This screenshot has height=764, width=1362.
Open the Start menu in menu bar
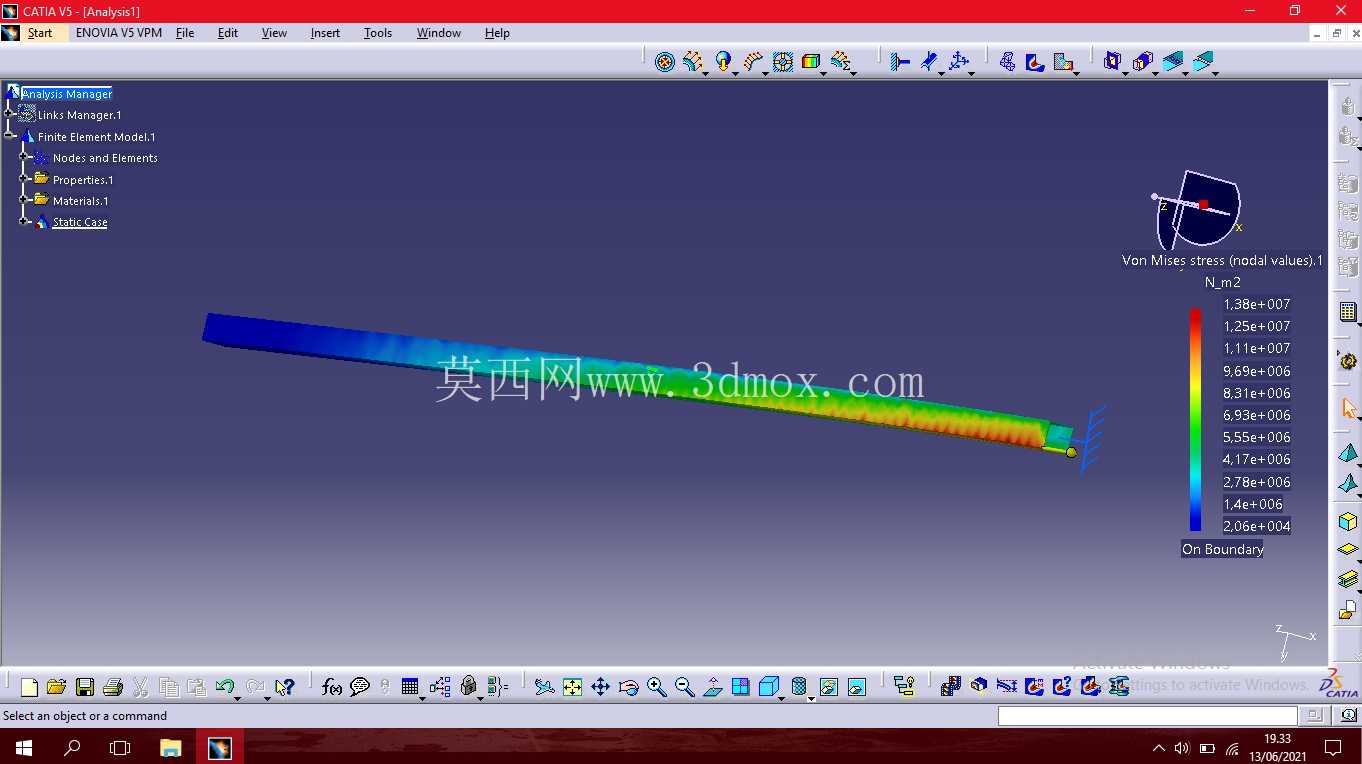click(40, 33)
